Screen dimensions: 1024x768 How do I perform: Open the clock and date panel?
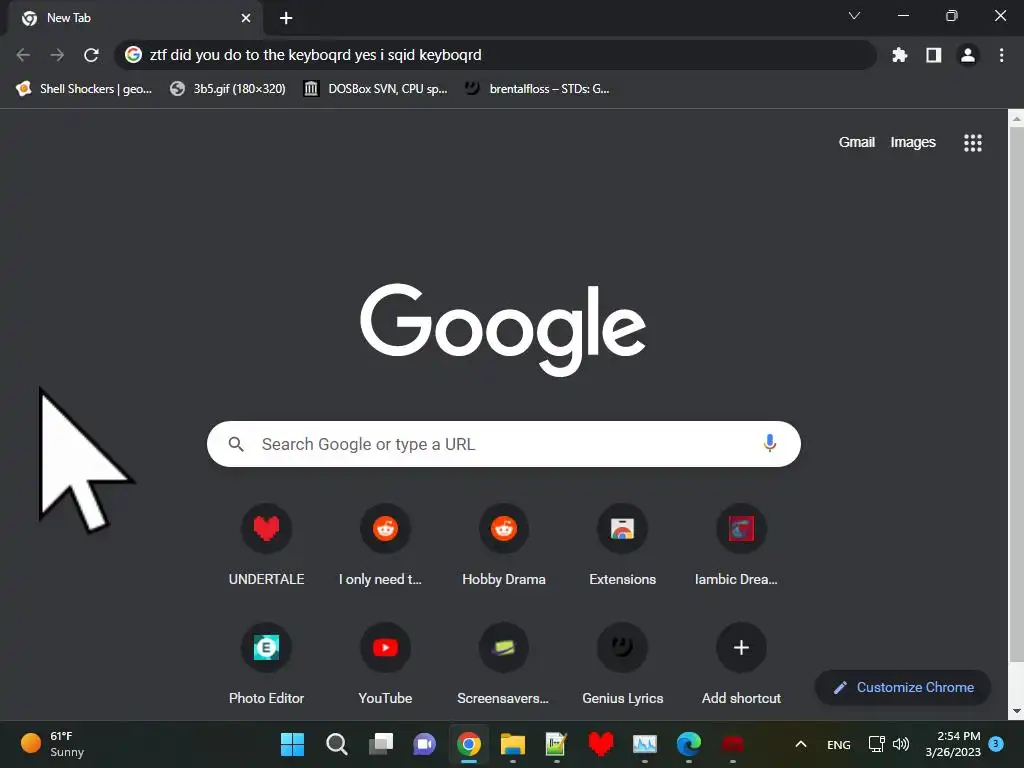click(x=953, y=744)
